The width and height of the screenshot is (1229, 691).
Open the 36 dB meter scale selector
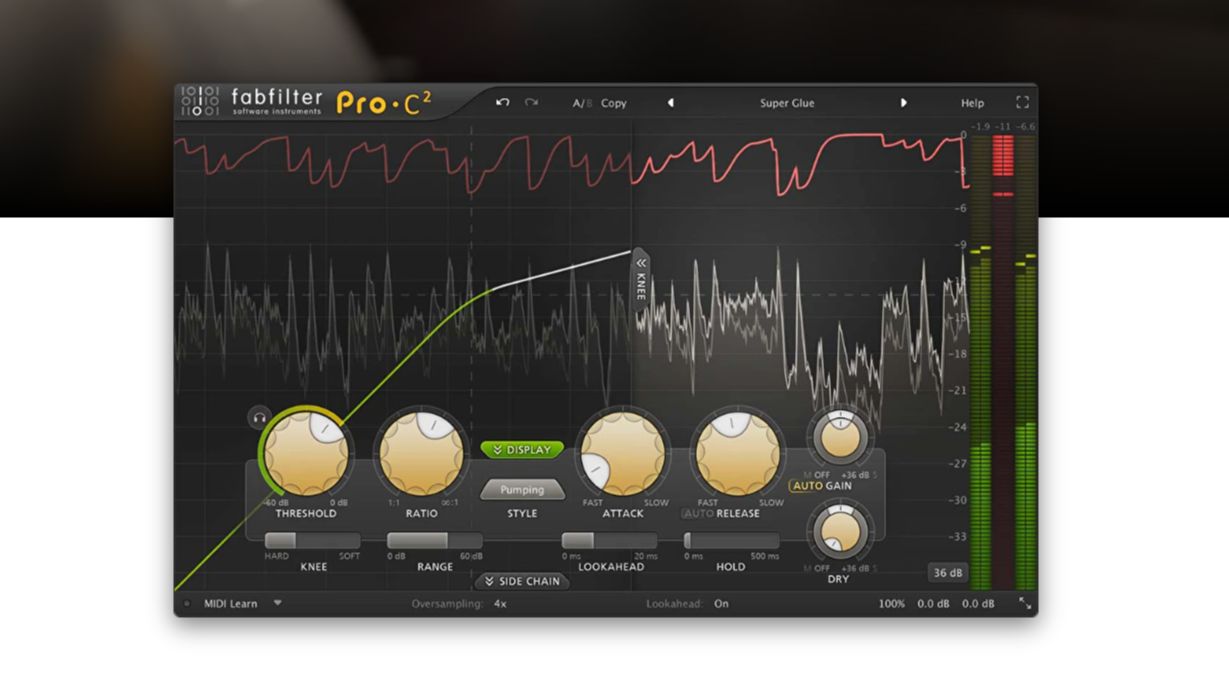click(x=947, y=573)
